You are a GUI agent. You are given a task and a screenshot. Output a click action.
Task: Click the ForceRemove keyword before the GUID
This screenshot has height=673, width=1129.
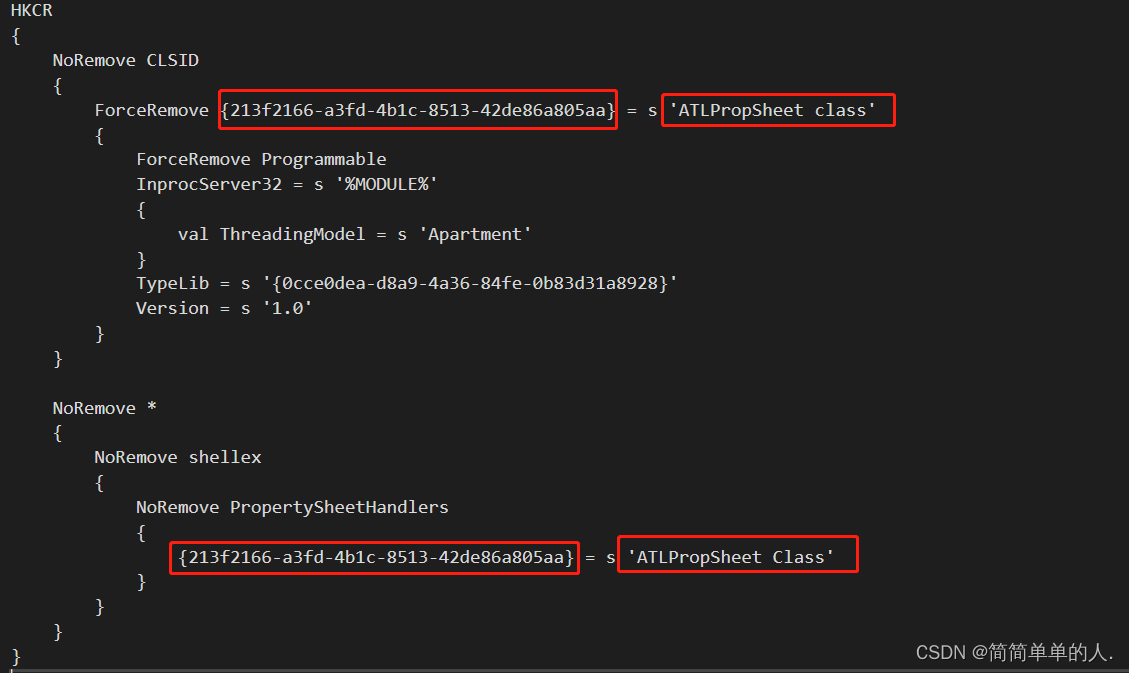point(151,110)
